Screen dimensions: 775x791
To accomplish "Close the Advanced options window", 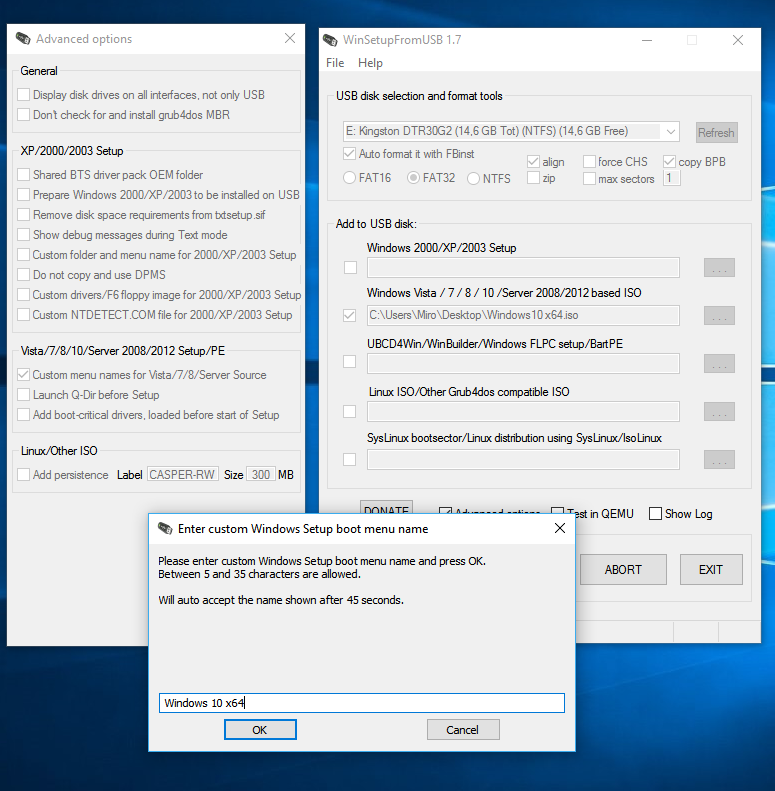I will pyautogui.click(x=290, y=38).
